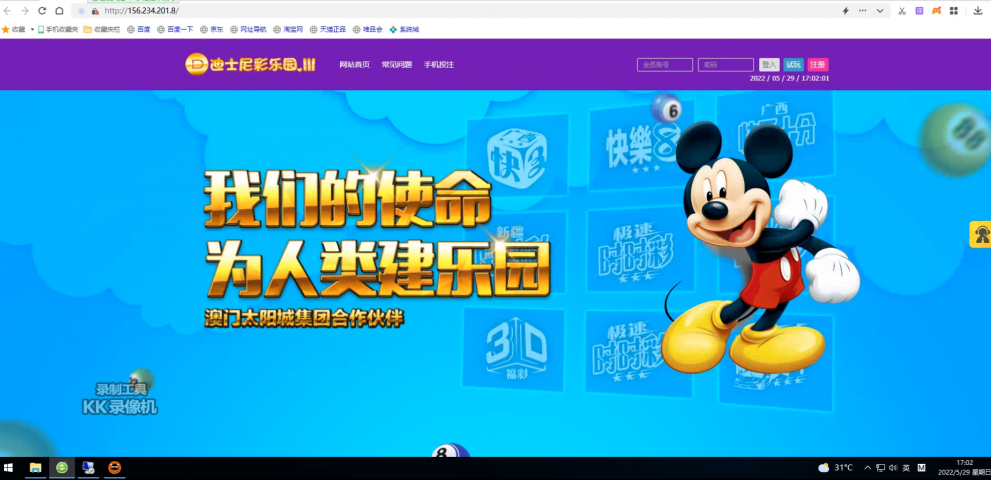Open the computer monitor app in taskbar
991x480 pixels.
(x=88, y=468)
